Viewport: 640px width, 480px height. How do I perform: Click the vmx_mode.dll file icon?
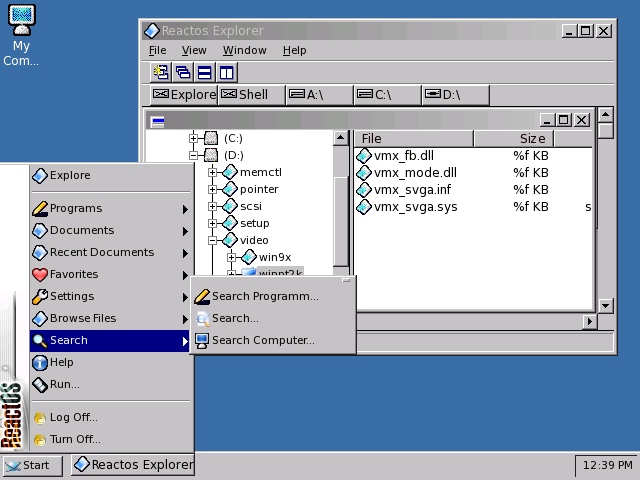[363, 173]
